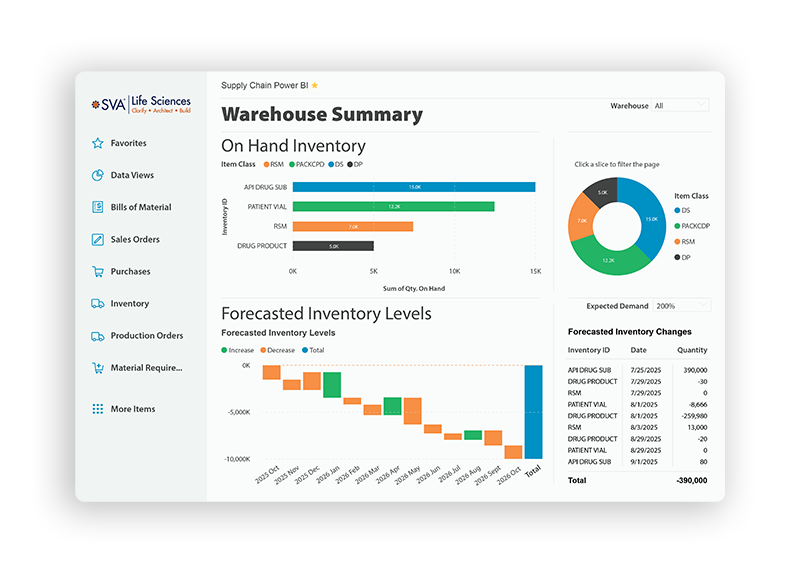Click the blue DS slice of donut chart
Viewport: 800px width, 573px height.
tap(648, 221)
